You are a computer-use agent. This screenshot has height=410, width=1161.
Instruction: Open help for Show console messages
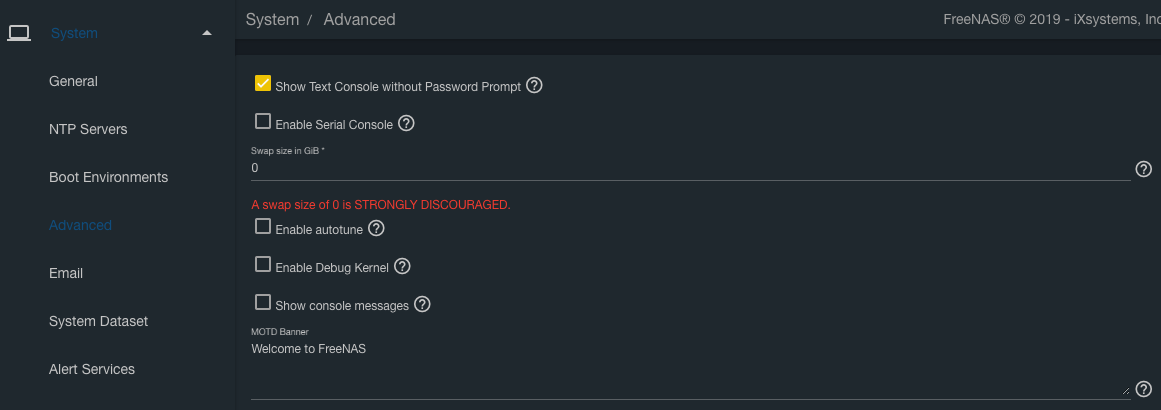[422, 304]
